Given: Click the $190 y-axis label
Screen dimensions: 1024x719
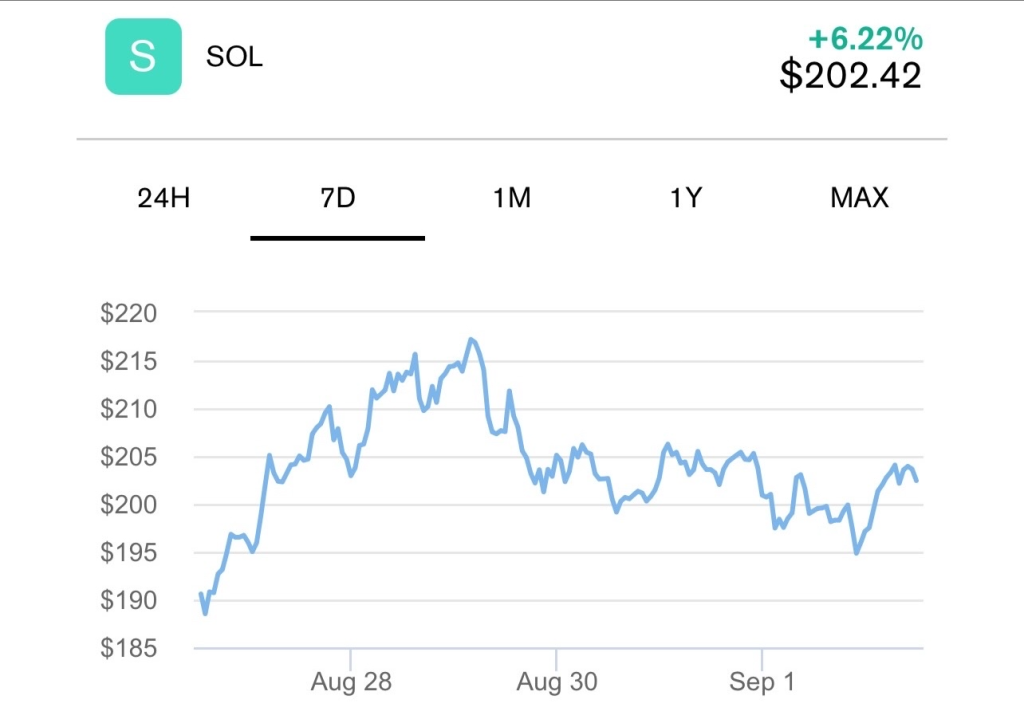Looking at the screenshot, I should coord(129,601).
